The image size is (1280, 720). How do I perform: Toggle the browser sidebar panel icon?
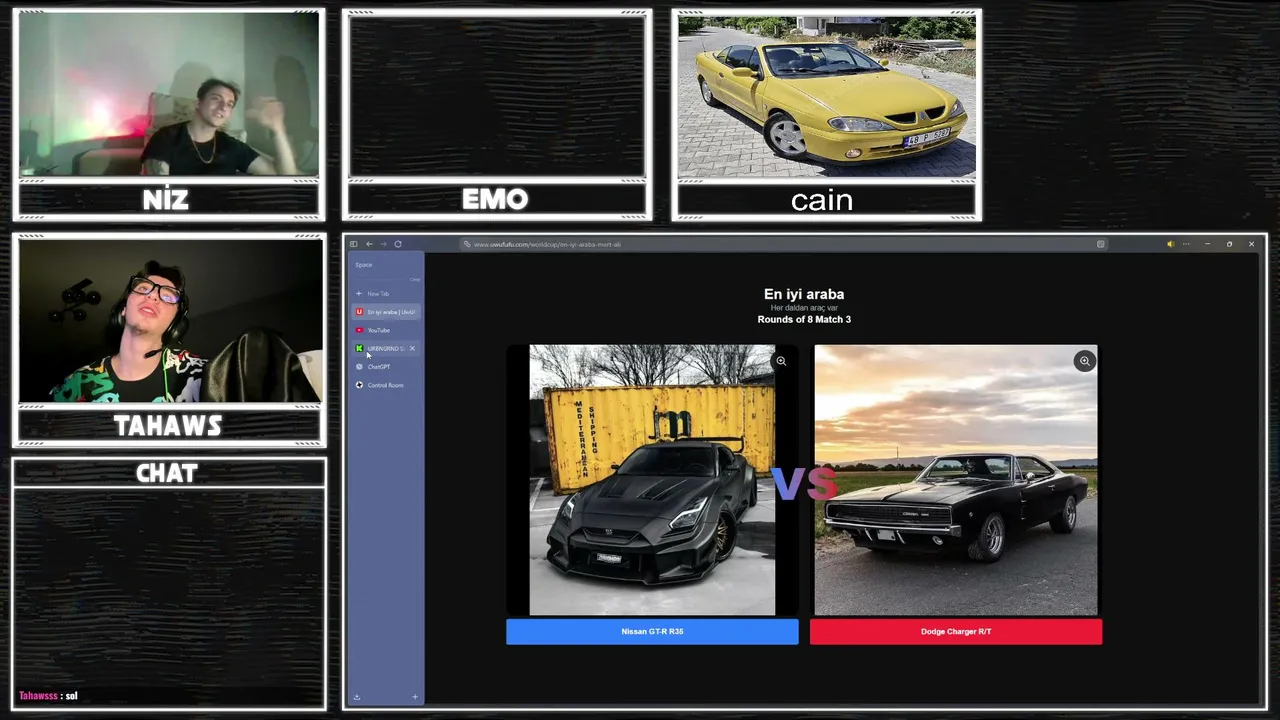pyautogui.click(x=353, y=244)
